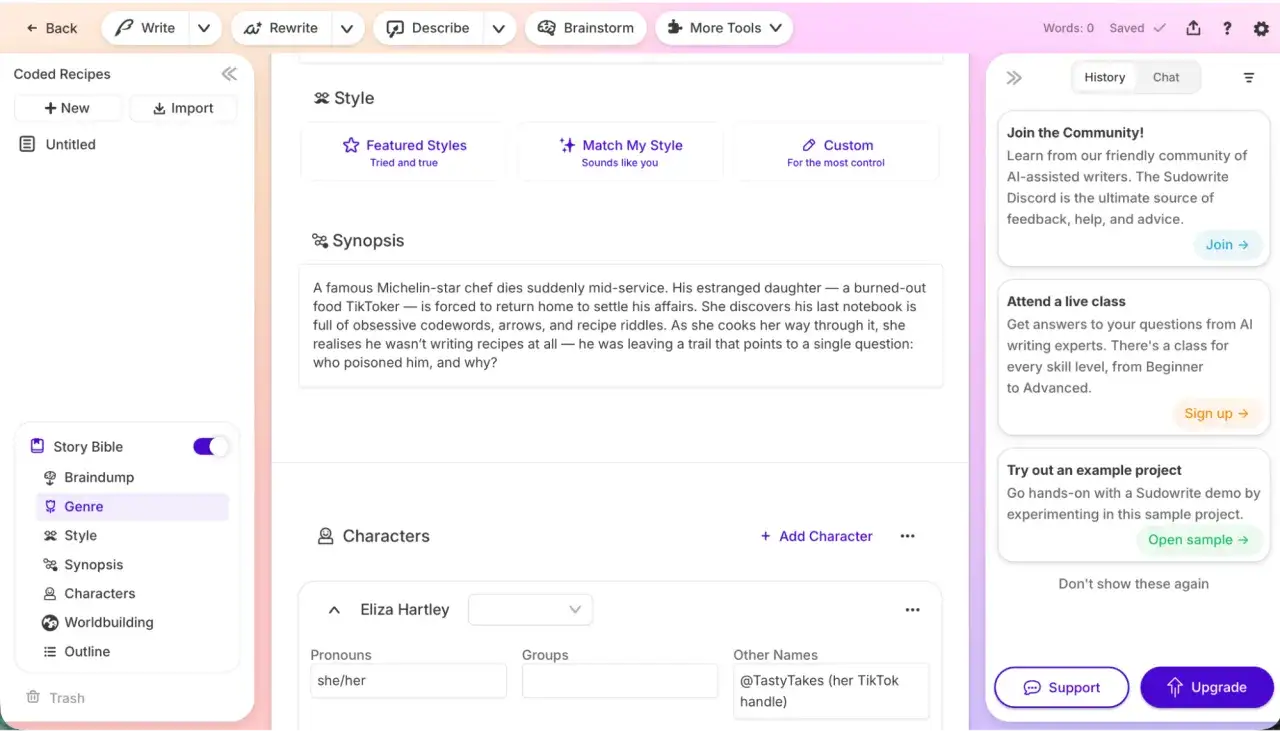The image size is (1280, 731).
Task: Collapse the right panel with double chevron
Action: click(x=1014, y=77)
